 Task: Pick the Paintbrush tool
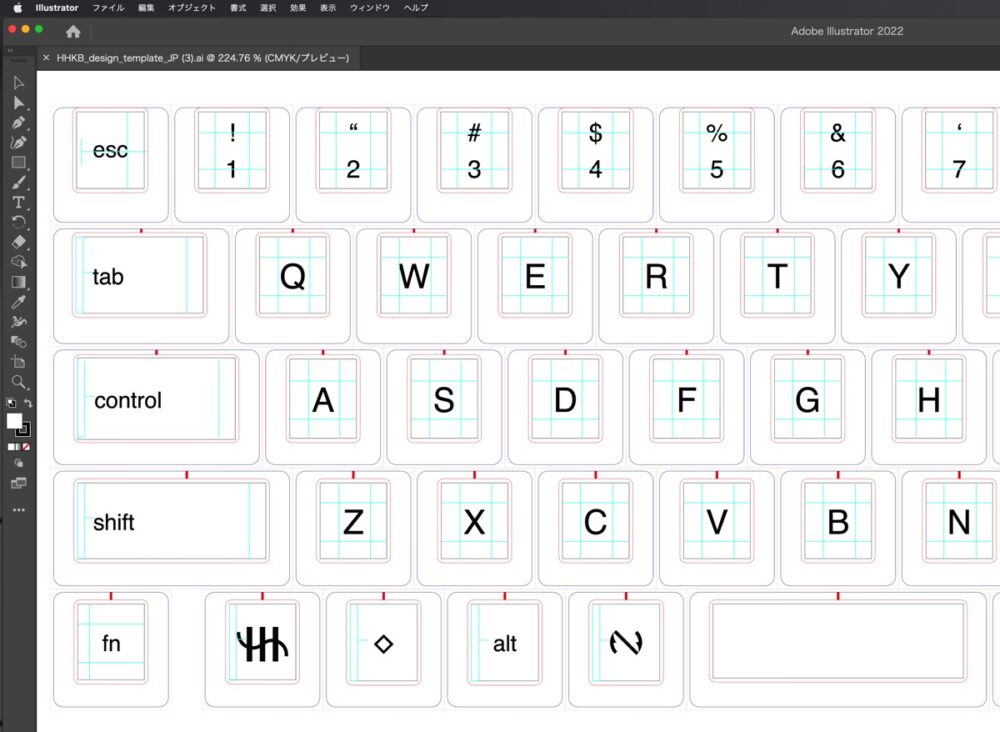[x=18, y=182]
